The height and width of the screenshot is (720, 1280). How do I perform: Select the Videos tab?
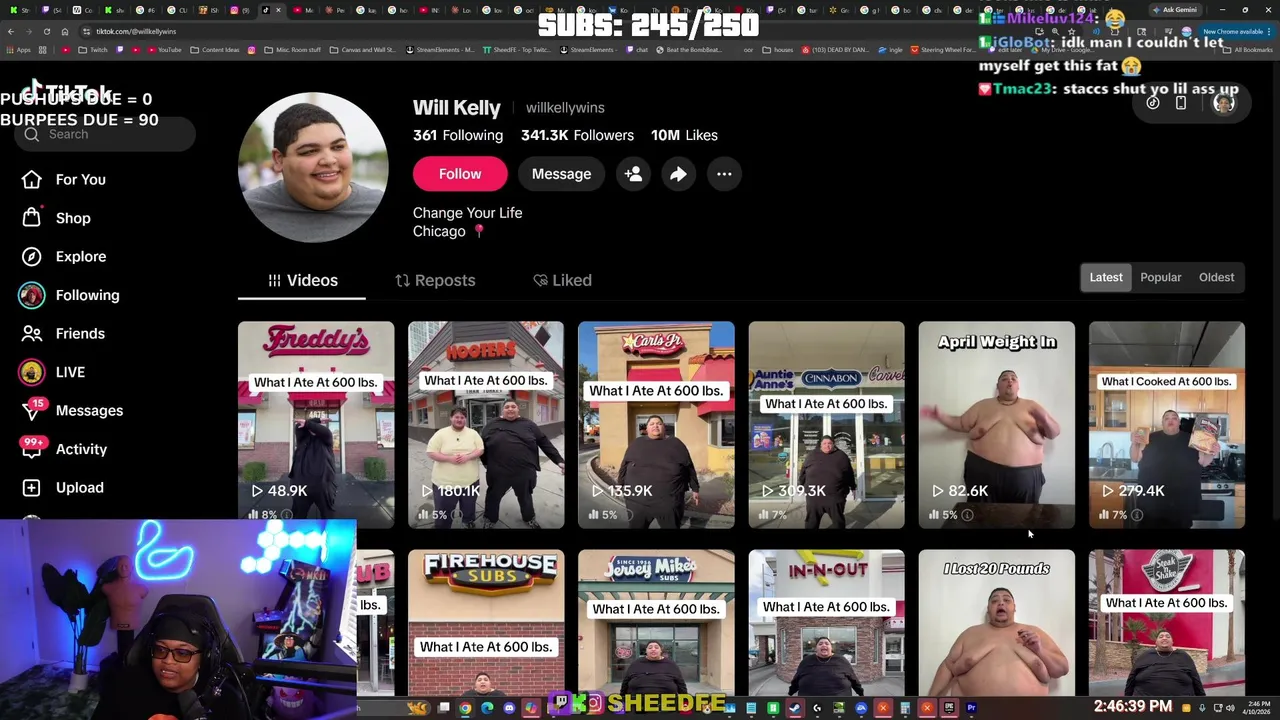[302, 281]
